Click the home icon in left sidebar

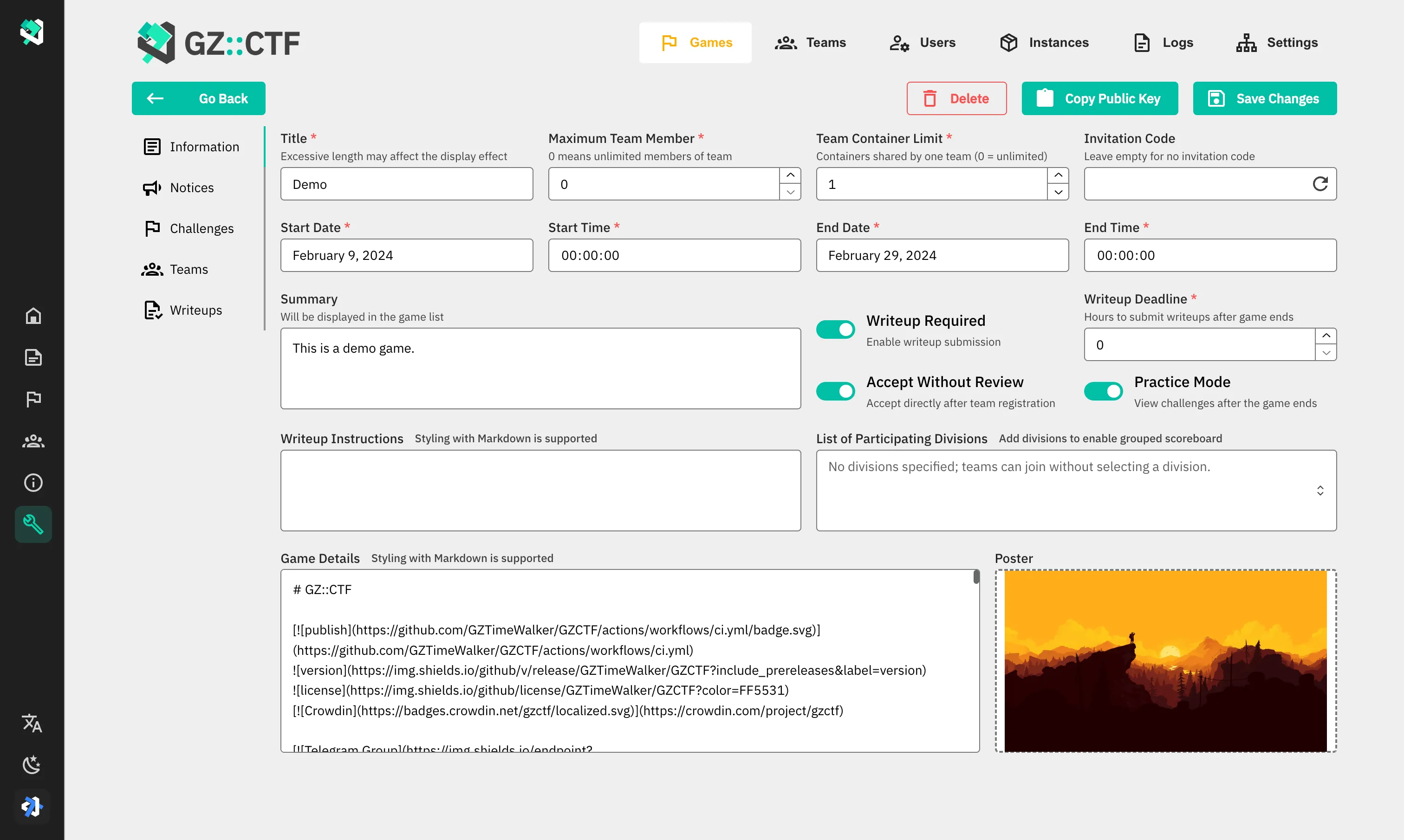coord(33,316)
